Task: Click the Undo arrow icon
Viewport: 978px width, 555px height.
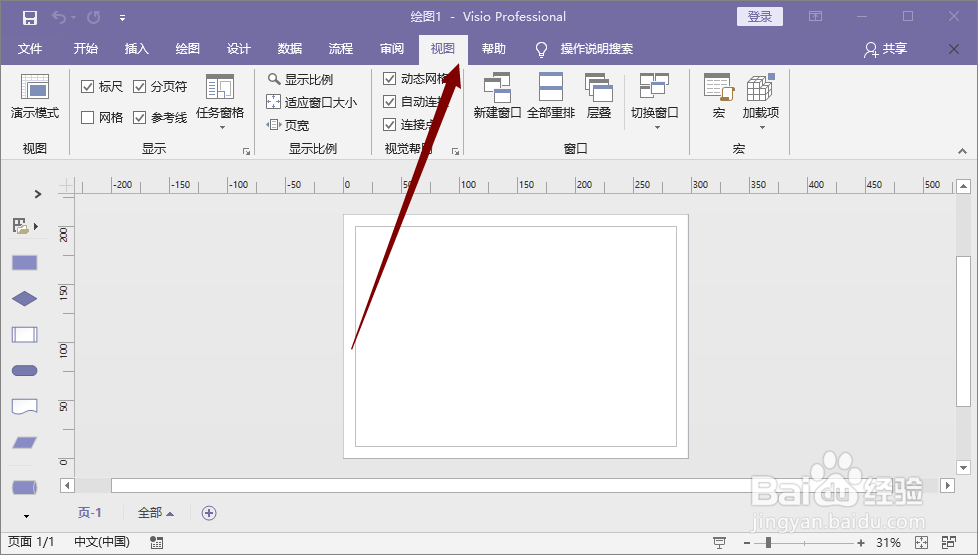Action: 59,17
